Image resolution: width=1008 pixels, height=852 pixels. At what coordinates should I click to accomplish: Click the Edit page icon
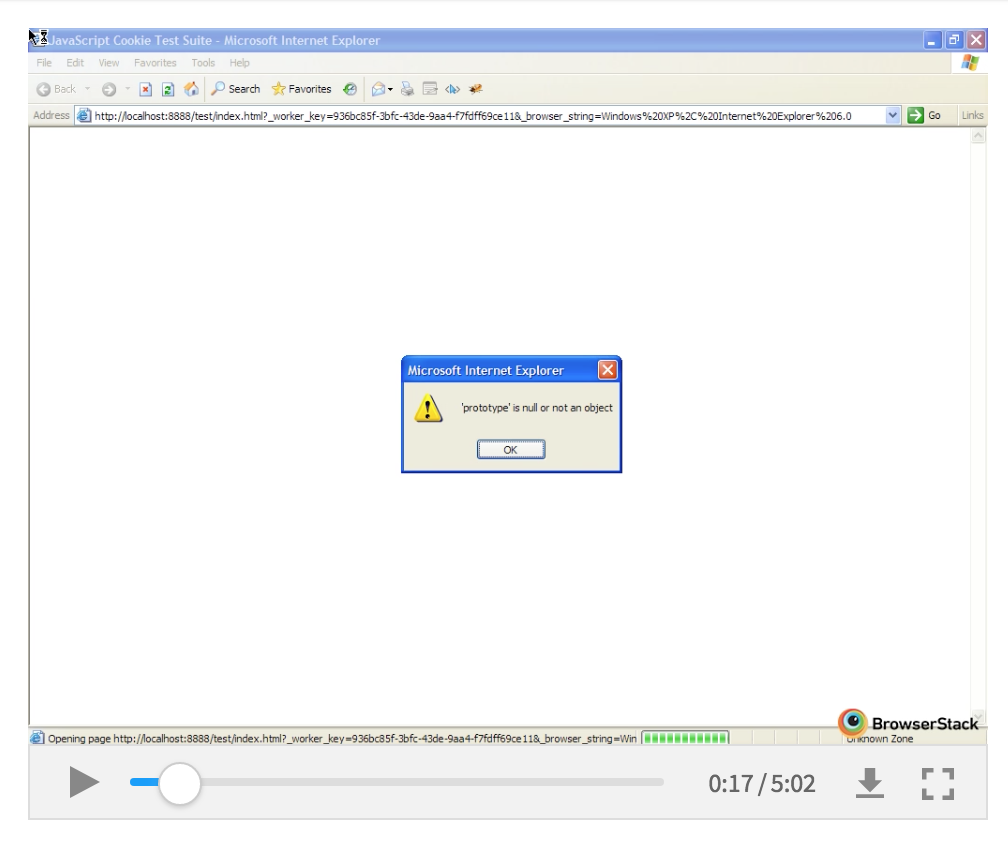428,89
